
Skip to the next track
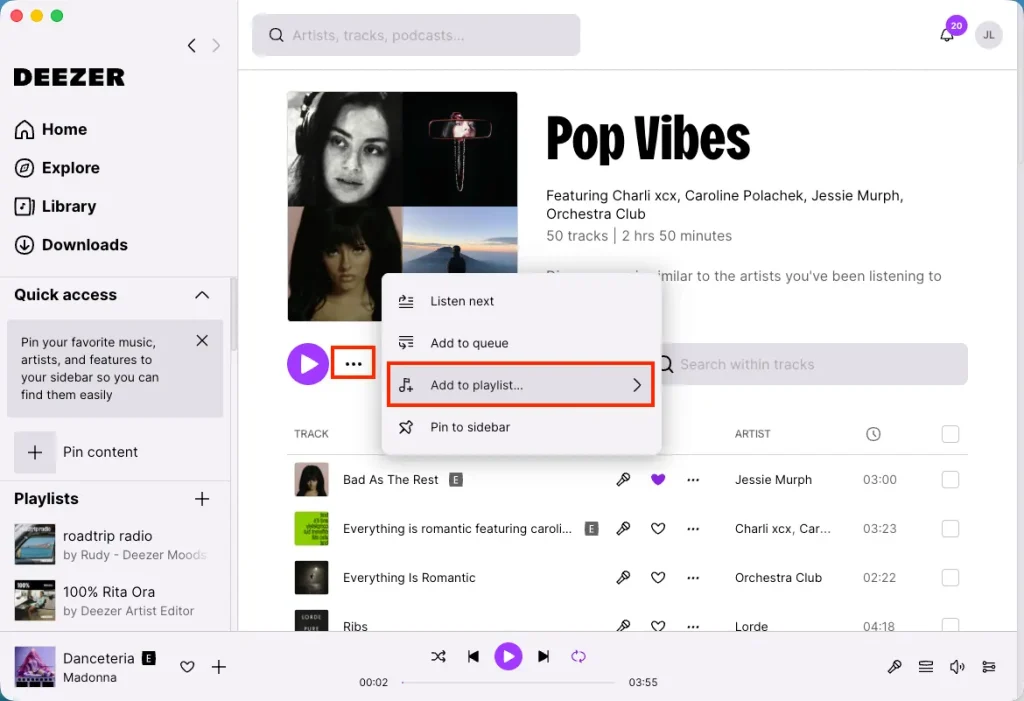click(543, 657)
